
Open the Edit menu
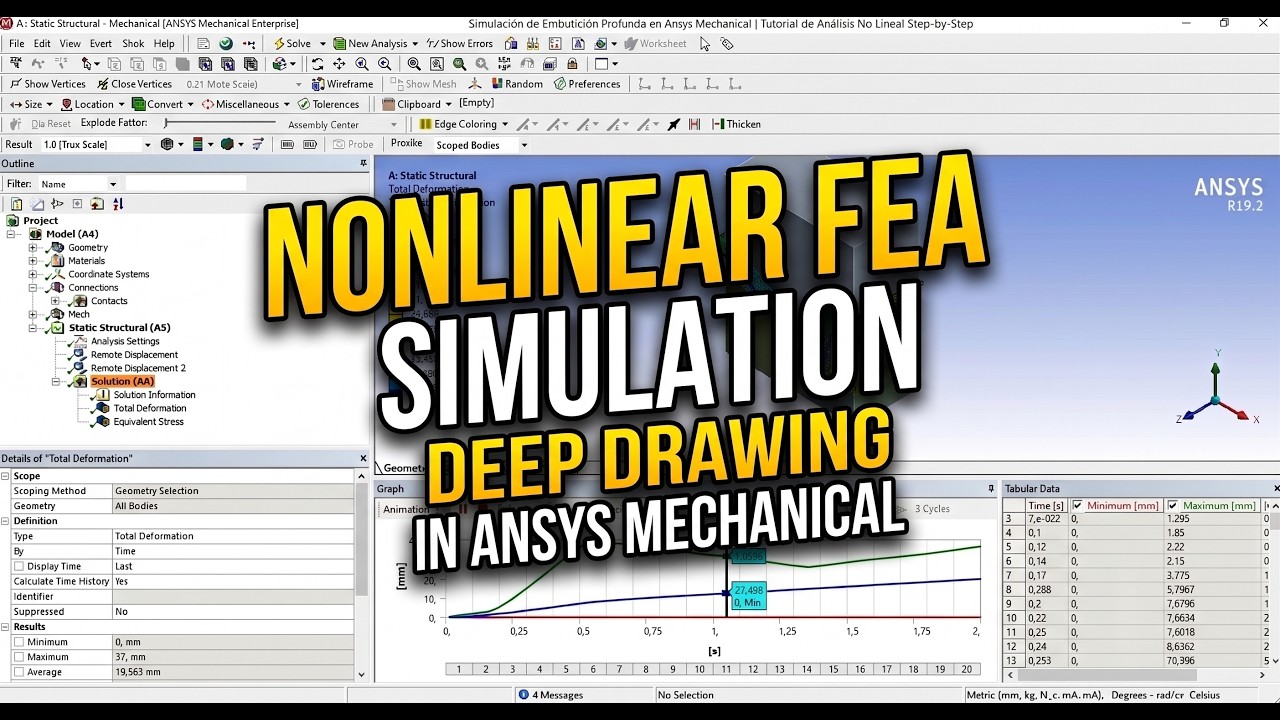coord(42,44)
